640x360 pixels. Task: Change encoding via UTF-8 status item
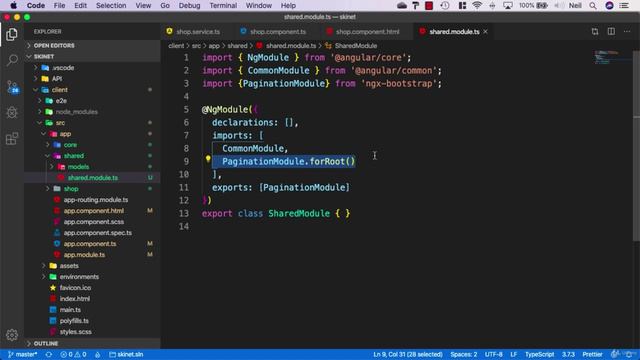click(493, 354)
